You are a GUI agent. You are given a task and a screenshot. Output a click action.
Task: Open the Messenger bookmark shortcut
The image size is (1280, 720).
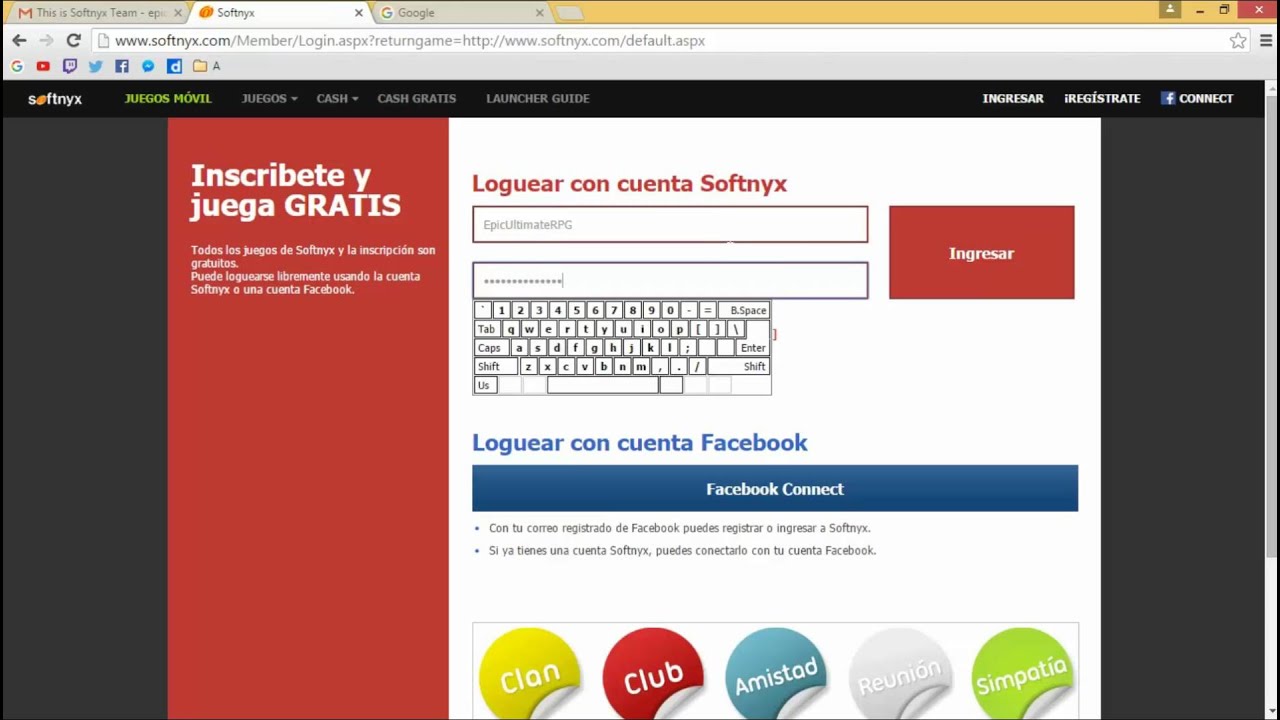click(147, 66)
